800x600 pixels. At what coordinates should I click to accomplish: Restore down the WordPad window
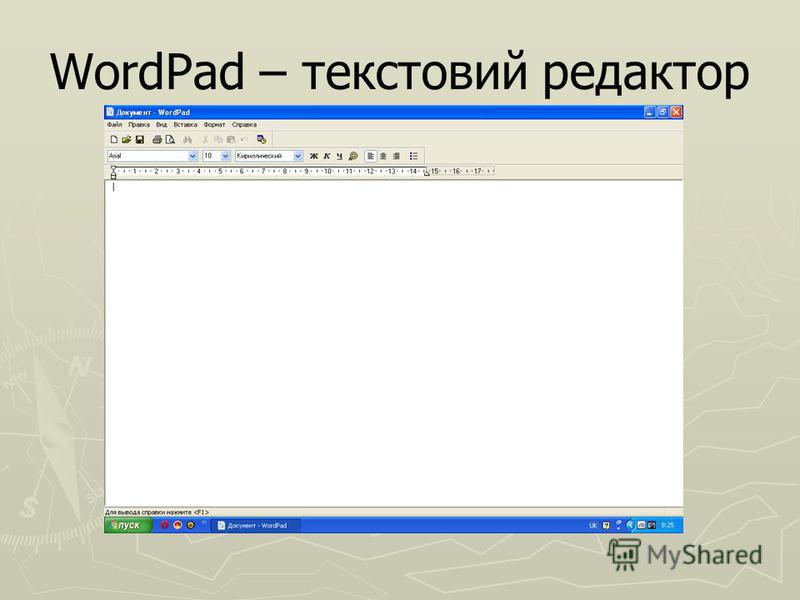click(663, 112)
